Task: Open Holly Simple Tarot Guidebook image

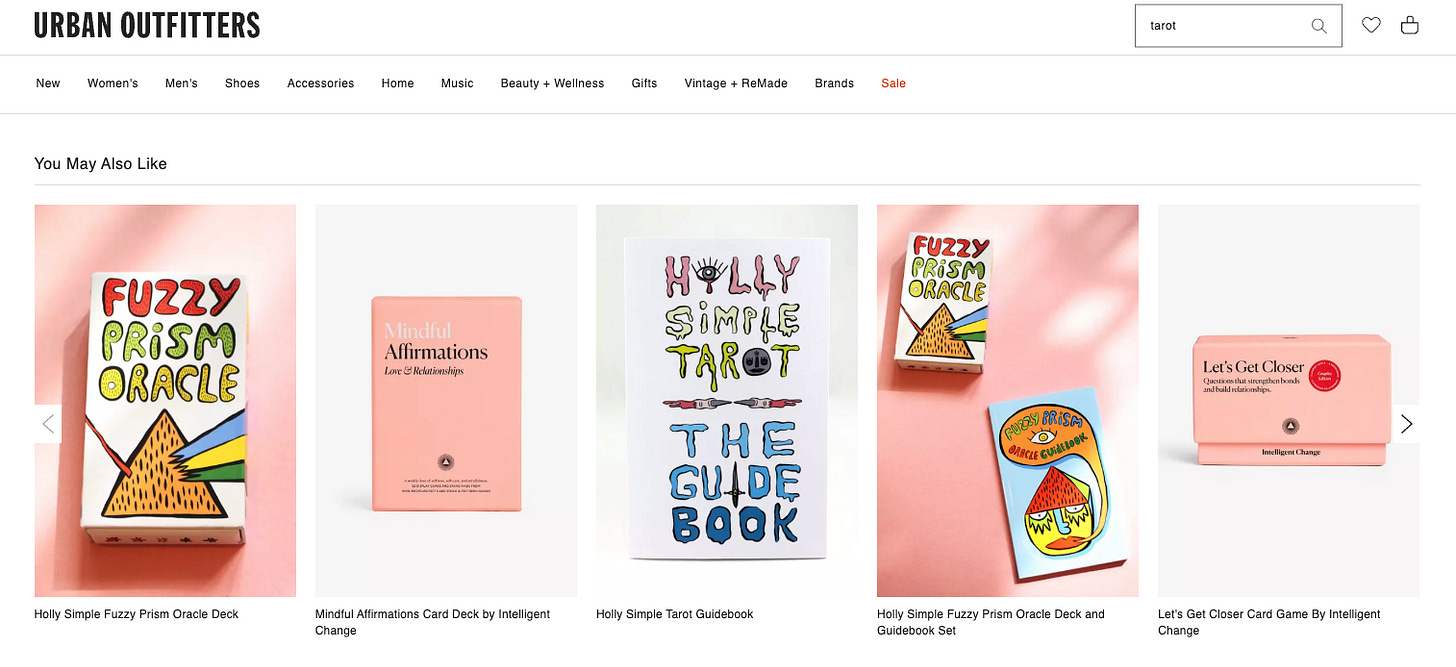Action: [727, 401]
